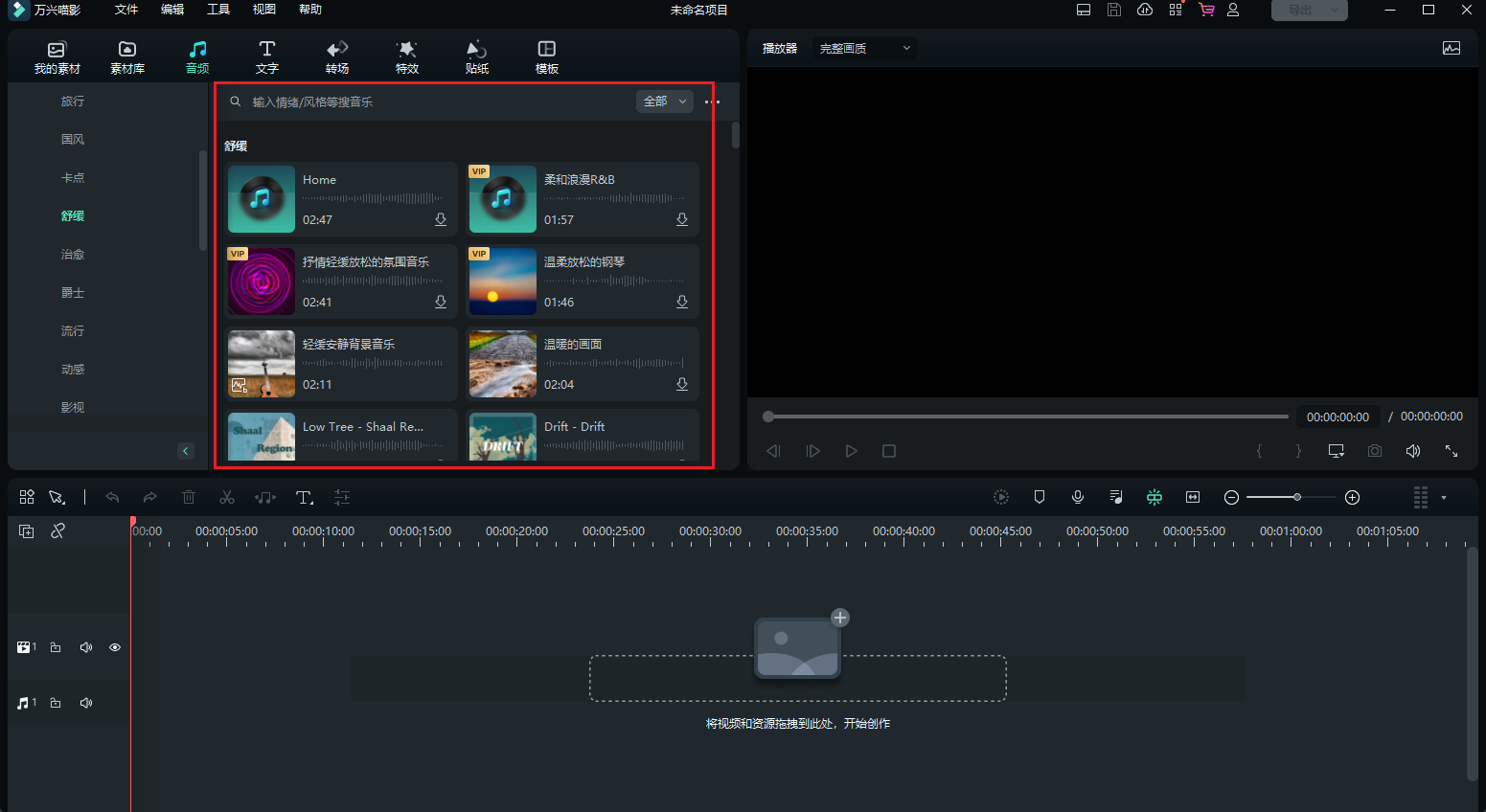The height and width of the screenshot is (812, 1486).
Task: Select the 治愈 music category
Action: click(73, 255)
